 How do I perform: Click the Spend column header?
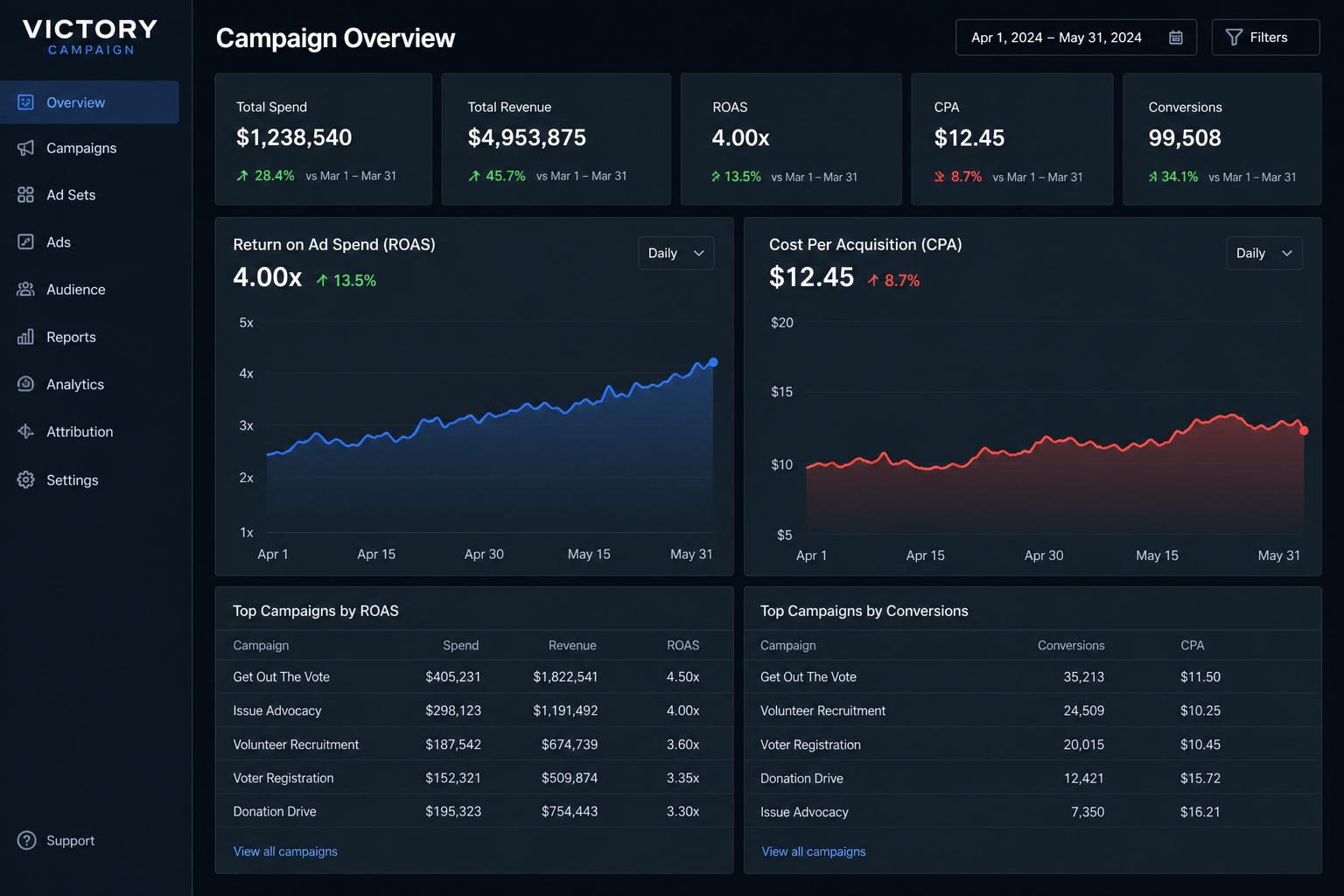tap(461, 646)
